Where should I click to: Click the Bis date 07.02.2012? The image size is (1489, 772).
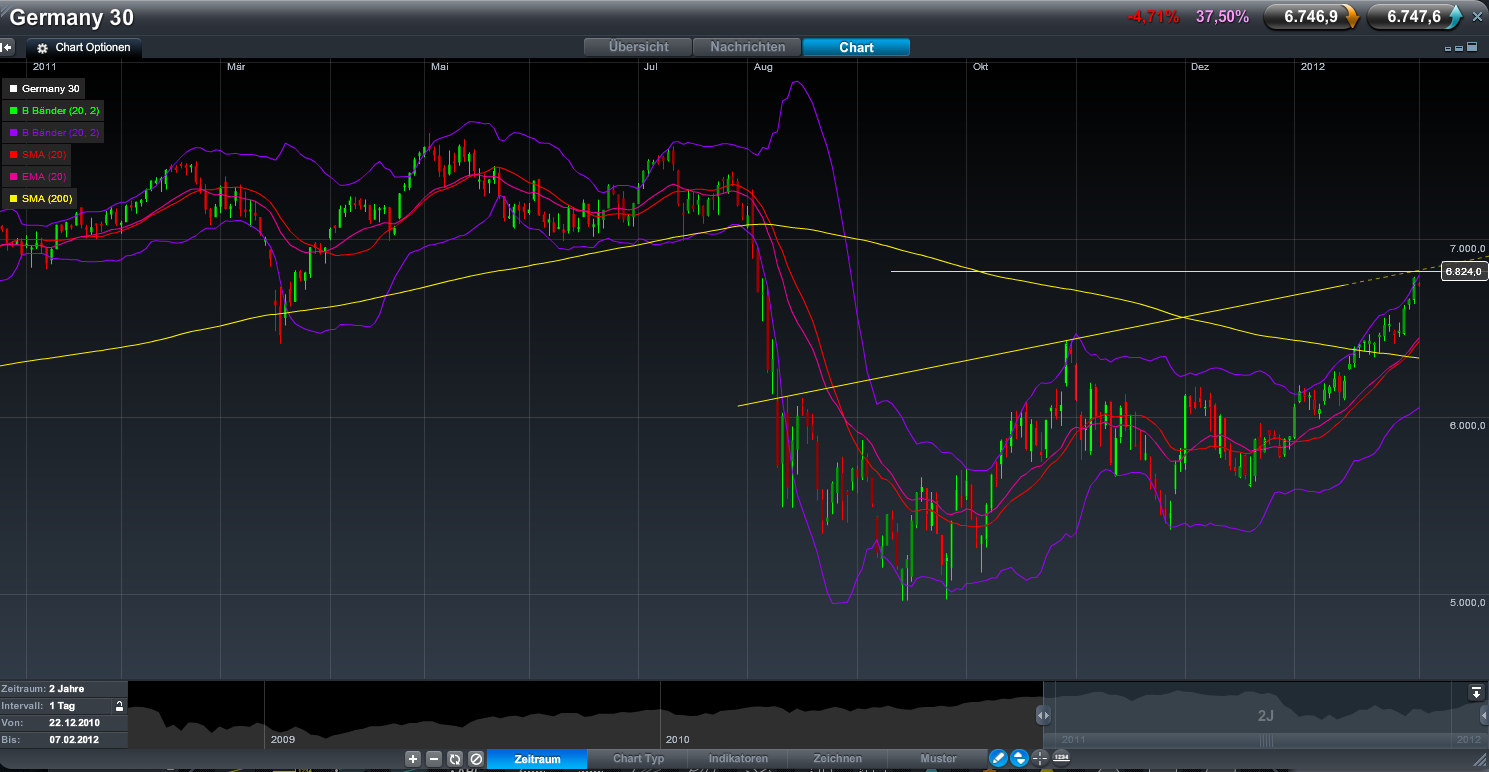tap(73, 740)
